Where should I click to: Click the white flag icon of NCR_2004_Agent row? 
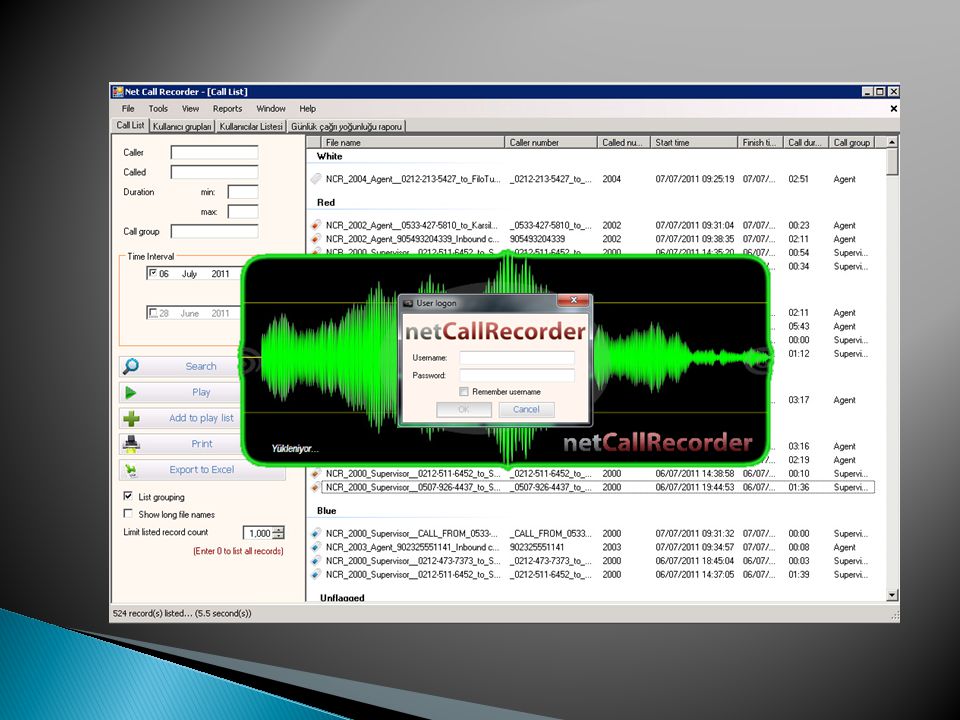pos(316,179)
